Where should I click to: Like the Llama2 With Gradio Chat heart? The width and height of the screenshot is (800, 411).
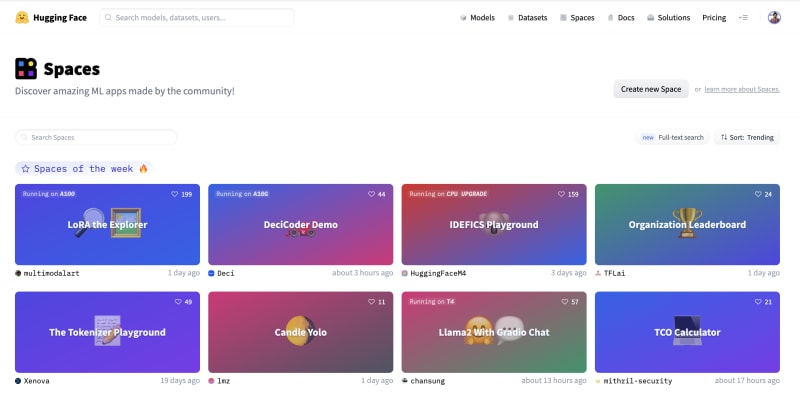[x=565, y=302]
